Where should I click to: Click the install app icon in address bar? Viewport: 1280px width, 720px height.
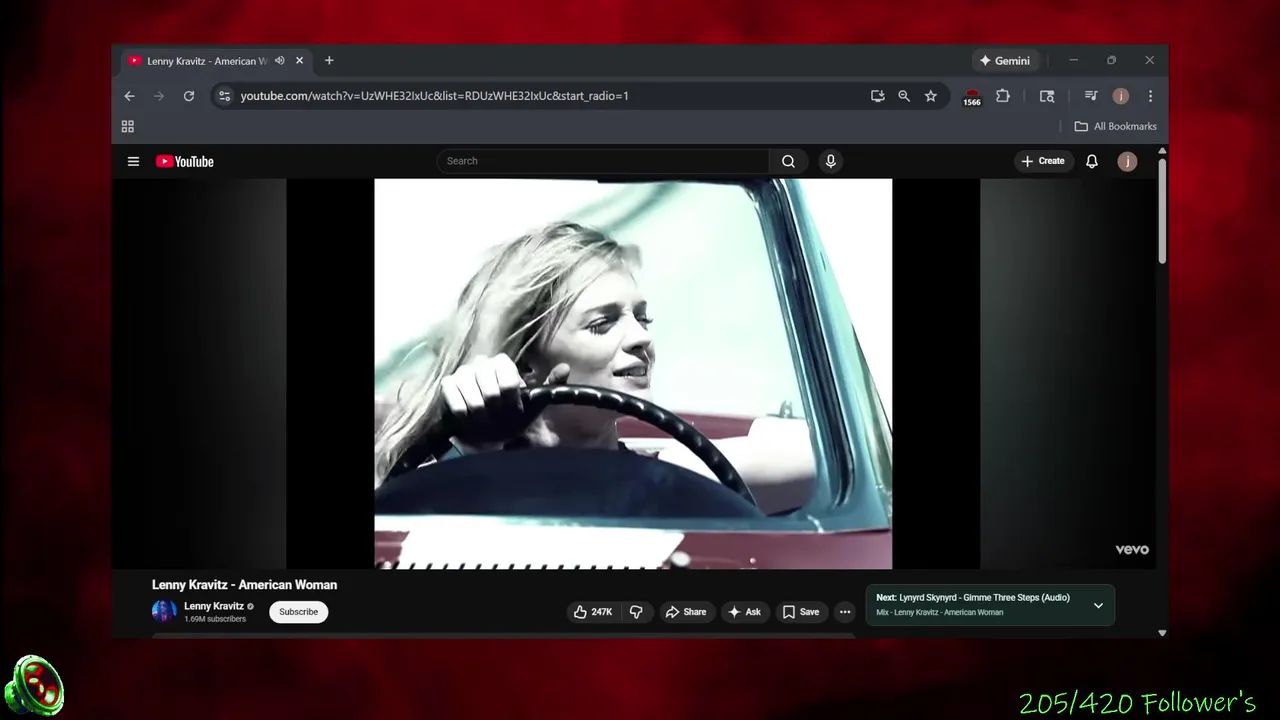pyautogui.click(x=877, y=96)
